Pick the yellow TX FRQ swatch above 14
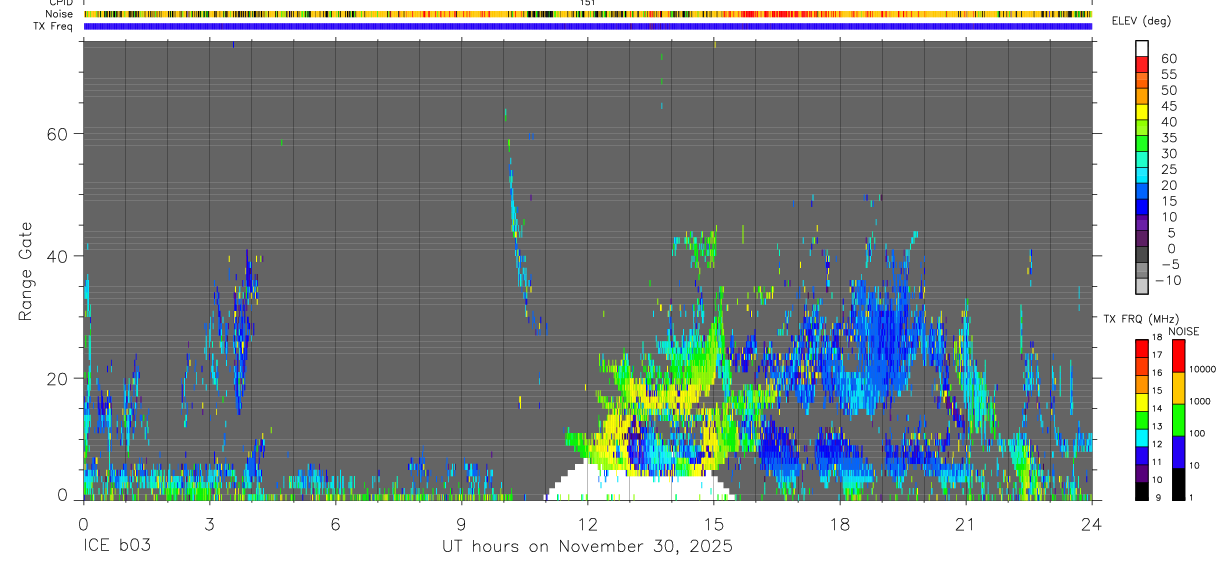 (x=1142, y=402)
